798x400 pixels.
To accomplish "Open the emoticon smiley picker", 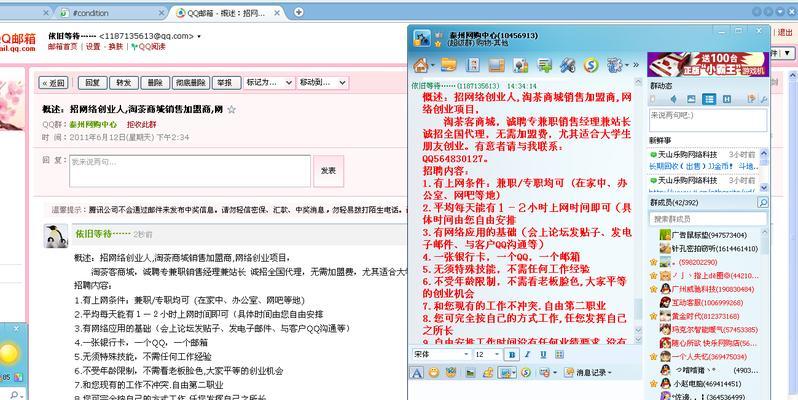I will coord(433,373).
